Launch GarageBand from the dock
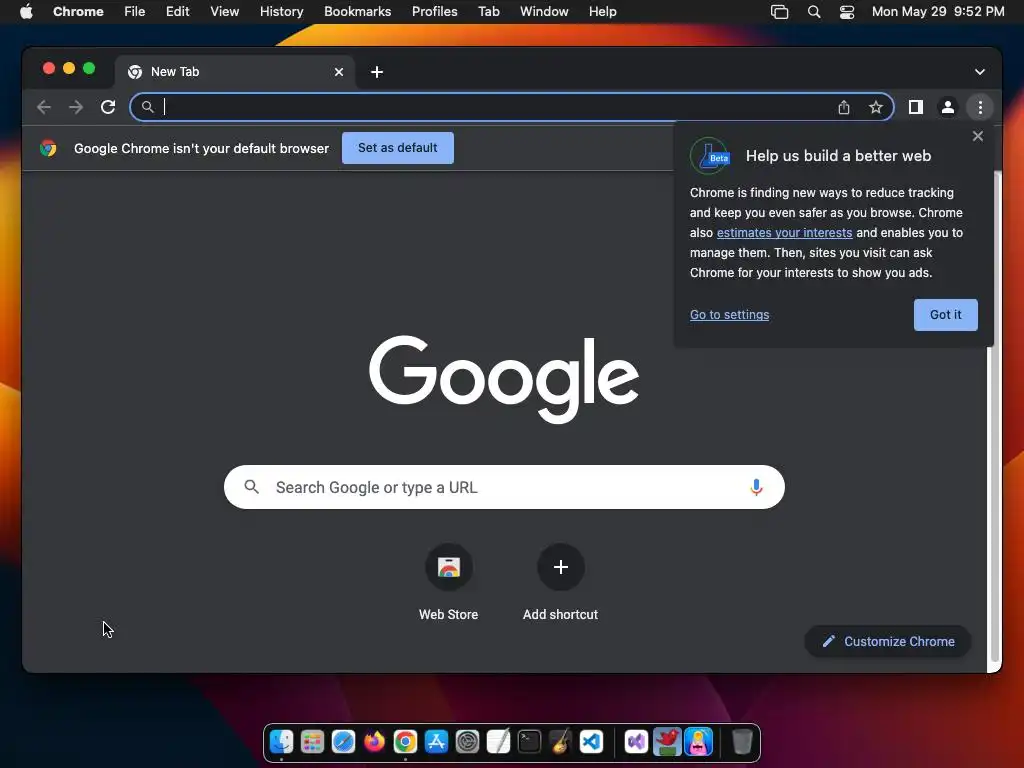 pos(560,742)
